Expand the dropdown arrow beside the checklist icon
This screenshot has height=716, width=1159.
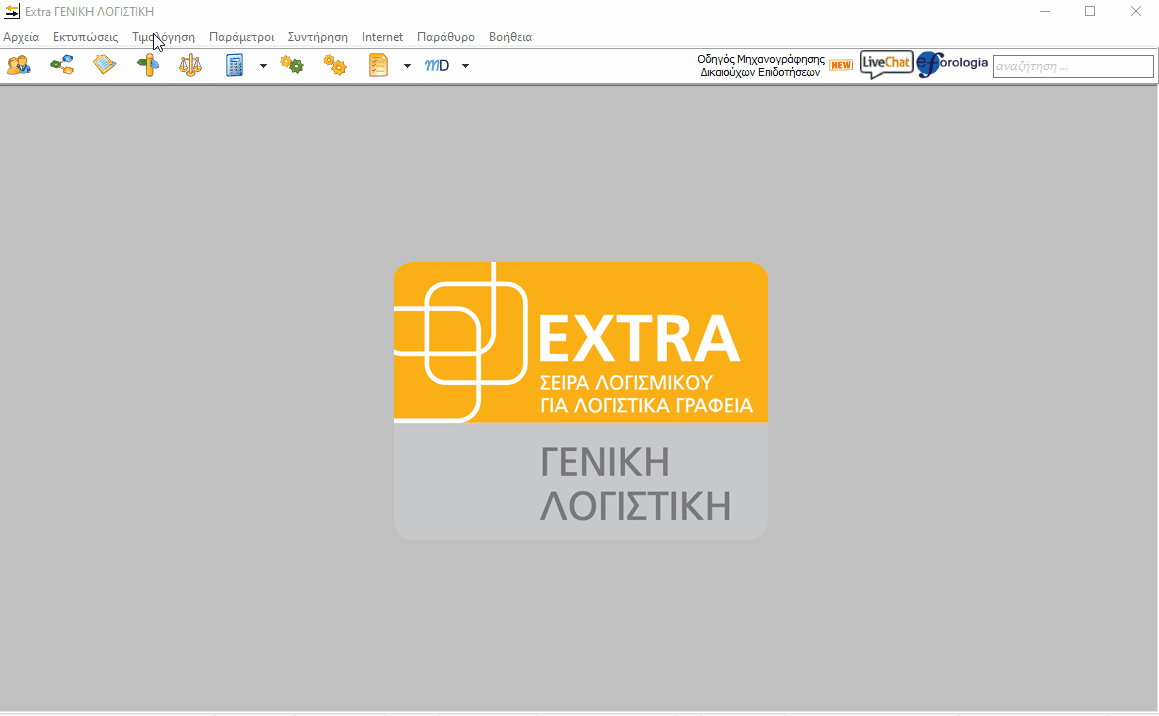407,66
